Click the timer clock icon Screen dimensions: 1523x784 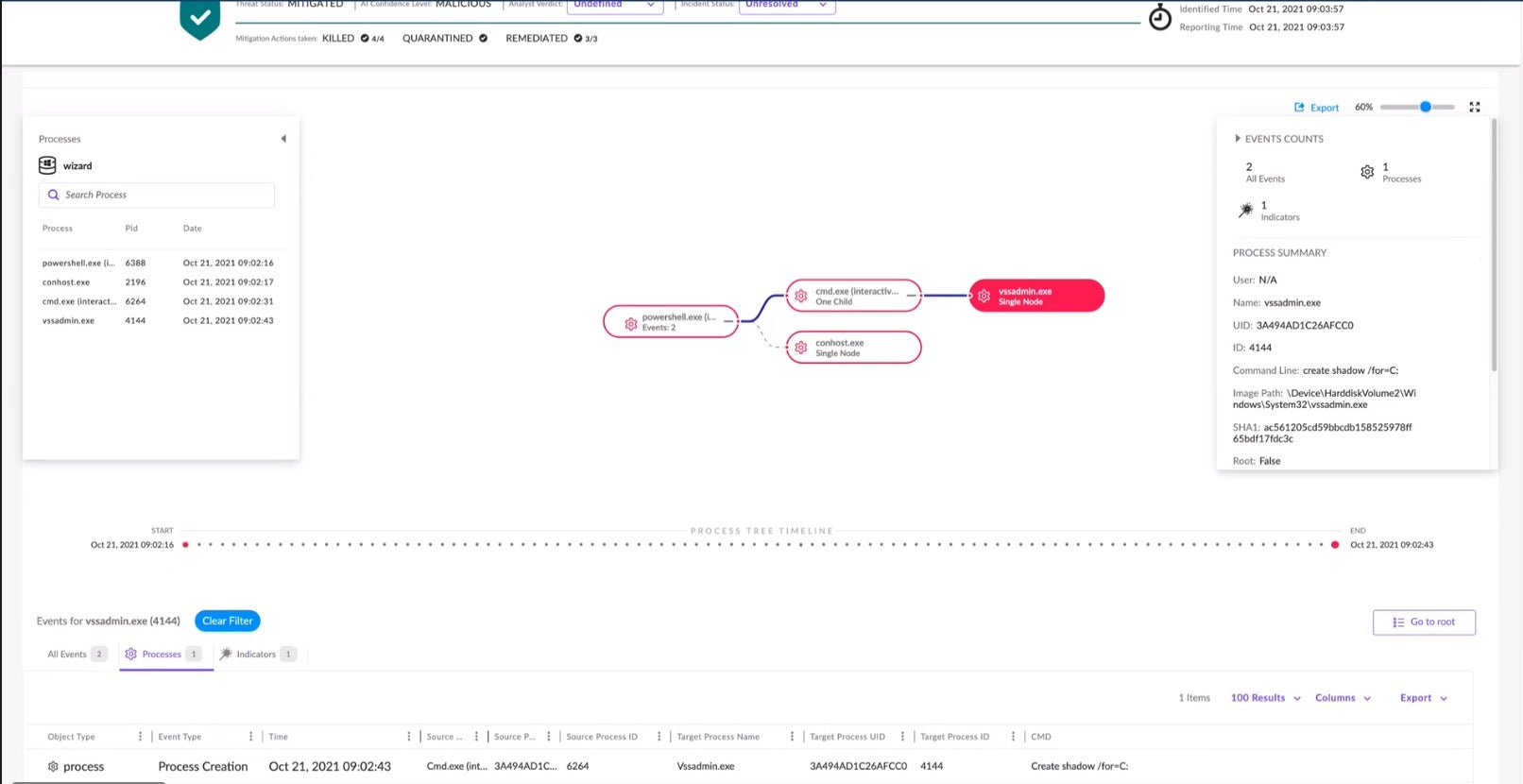(1159, 17)
